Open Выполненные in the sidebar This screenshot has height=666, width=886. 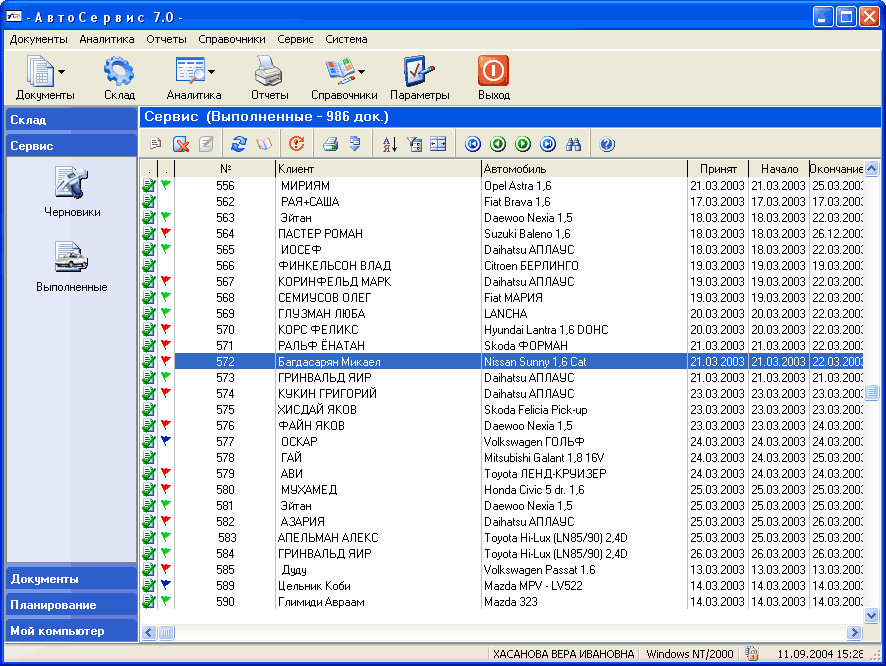click(71, 265)
